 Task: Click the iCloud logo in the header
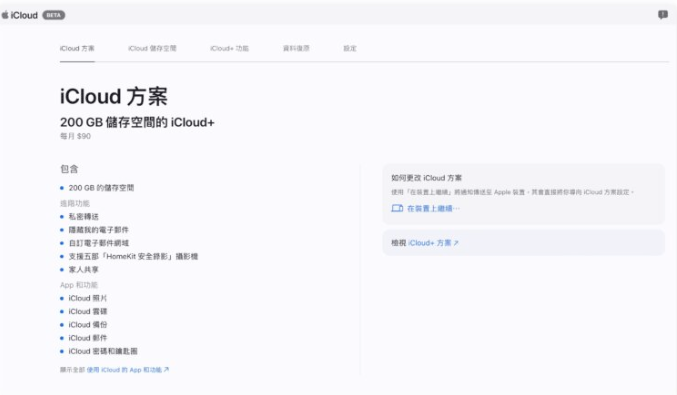[20, 15]
